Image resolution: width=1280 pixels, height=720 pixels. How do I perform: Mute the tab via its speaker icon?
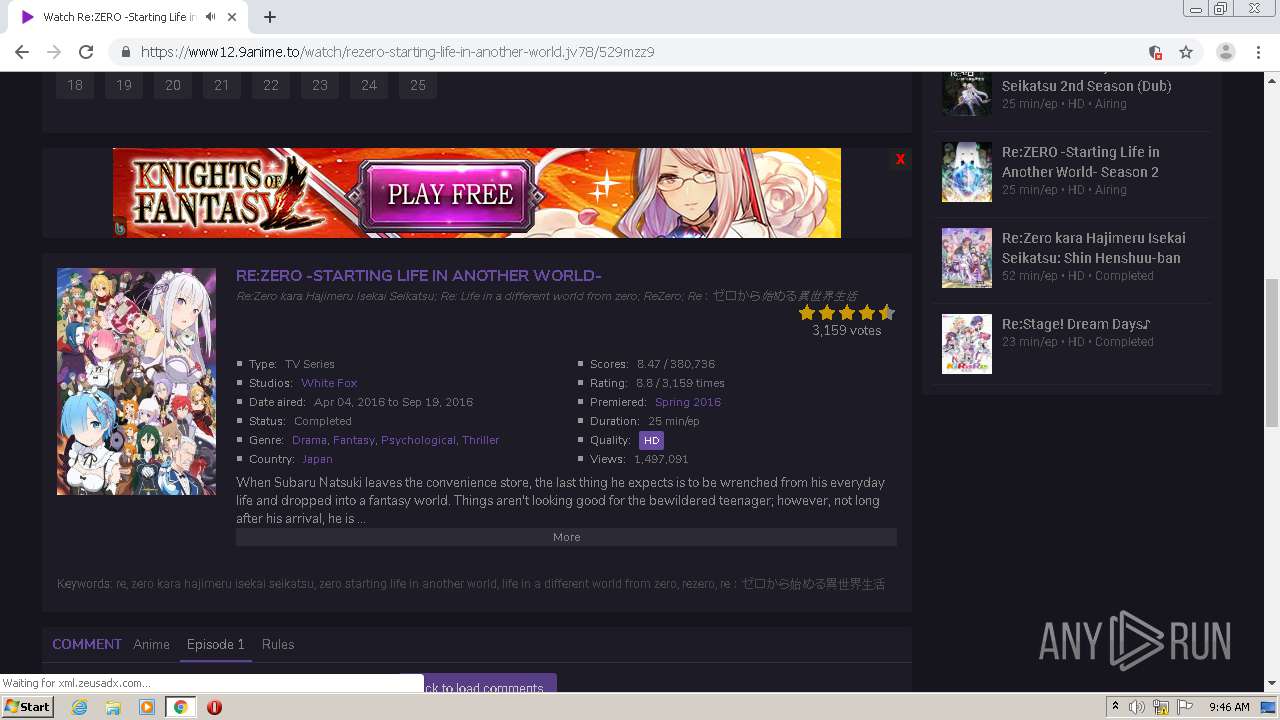tap(210, 17)
